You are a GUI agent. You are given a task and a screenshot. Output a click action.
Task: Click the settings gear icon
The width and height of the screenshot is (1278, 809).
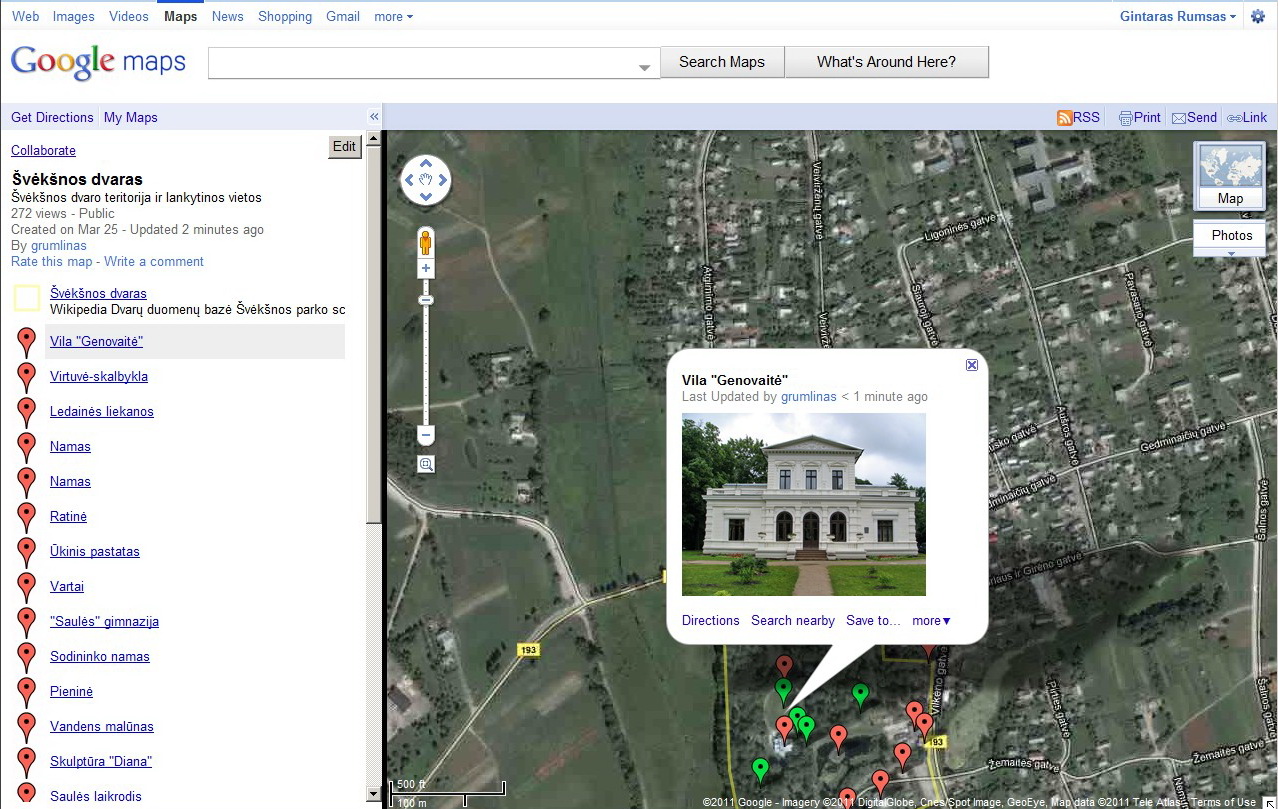coord(1257,17)
